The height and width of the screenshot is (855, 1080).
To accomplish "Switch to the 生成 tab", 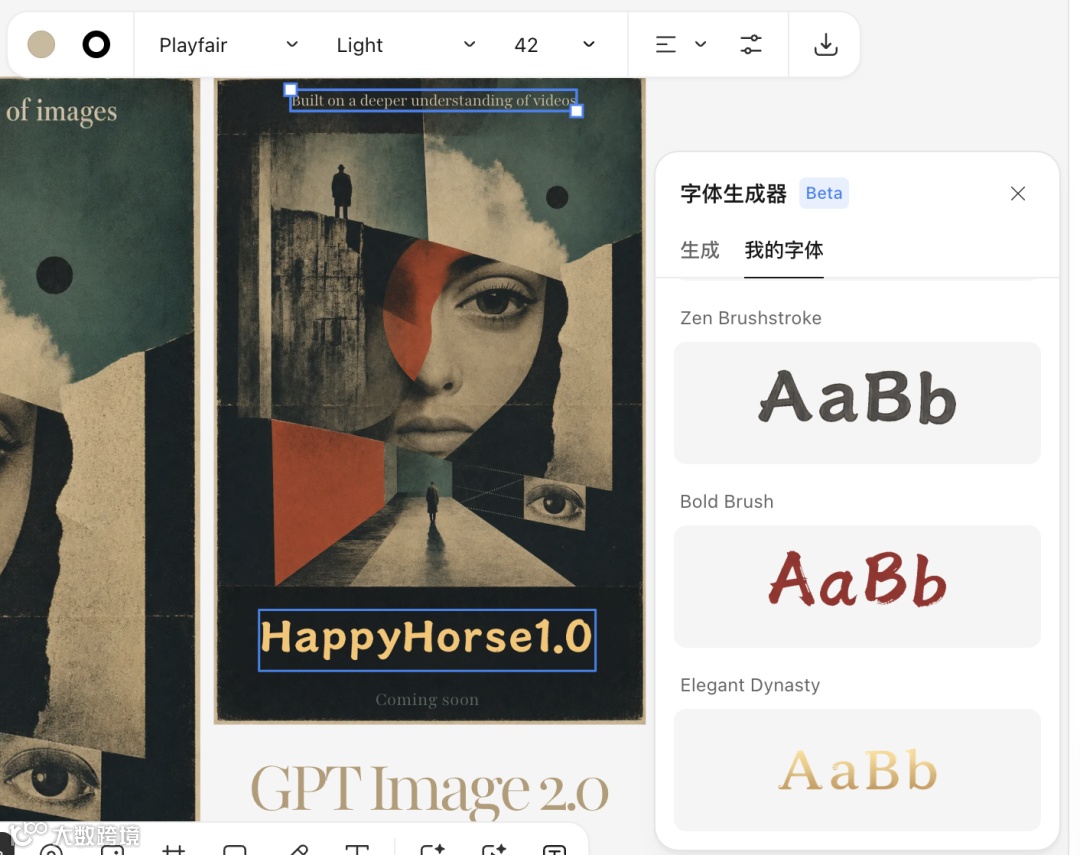I will pos(700,250).
